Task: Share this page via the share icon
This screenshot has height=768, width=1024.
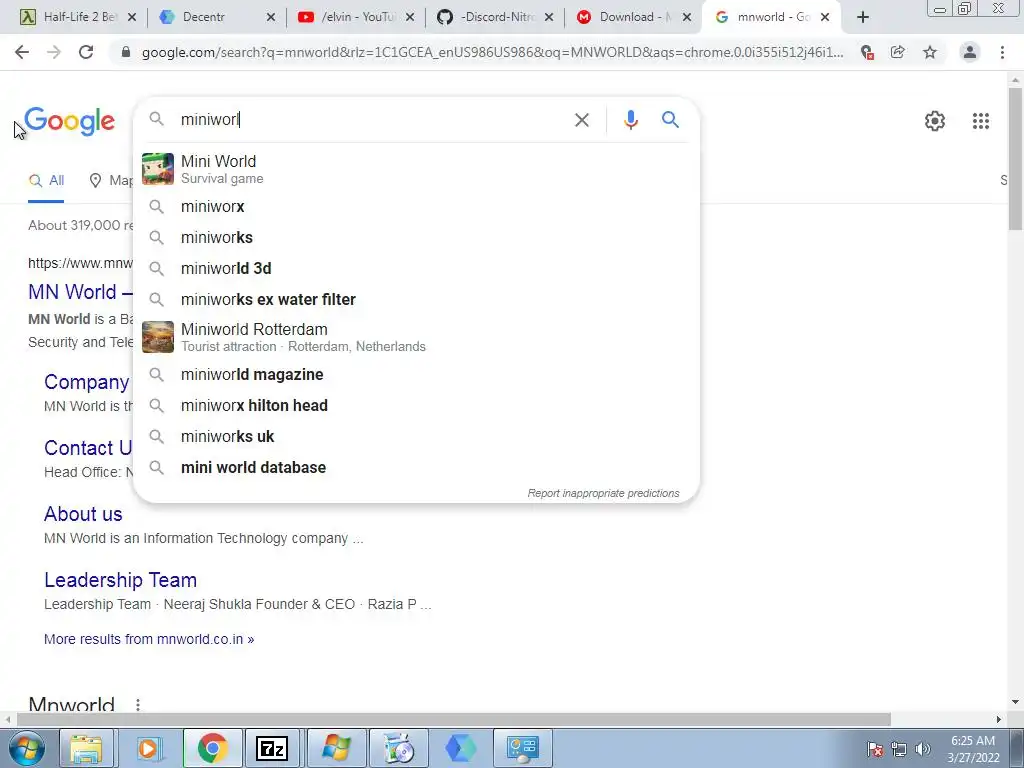Action: pos(898,52)
